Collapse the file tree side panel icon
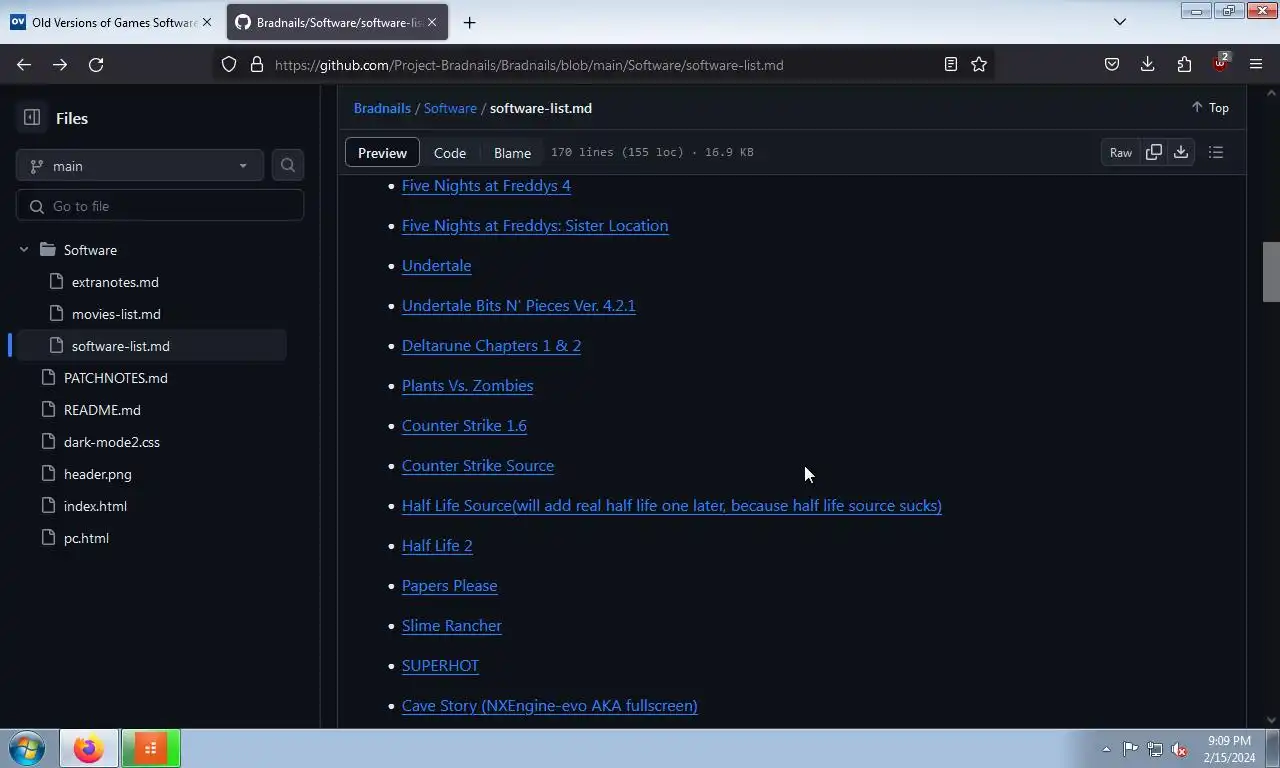This screenshot has width=1280, height=768. click(x=32, y=118)
